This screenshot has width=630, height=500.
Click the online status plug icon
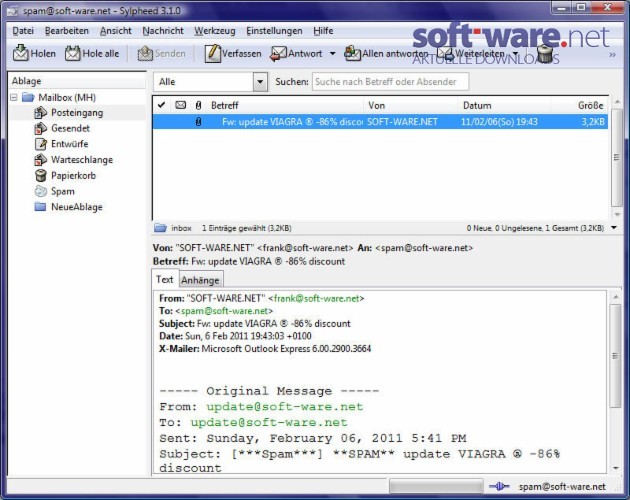click(499, 487)
